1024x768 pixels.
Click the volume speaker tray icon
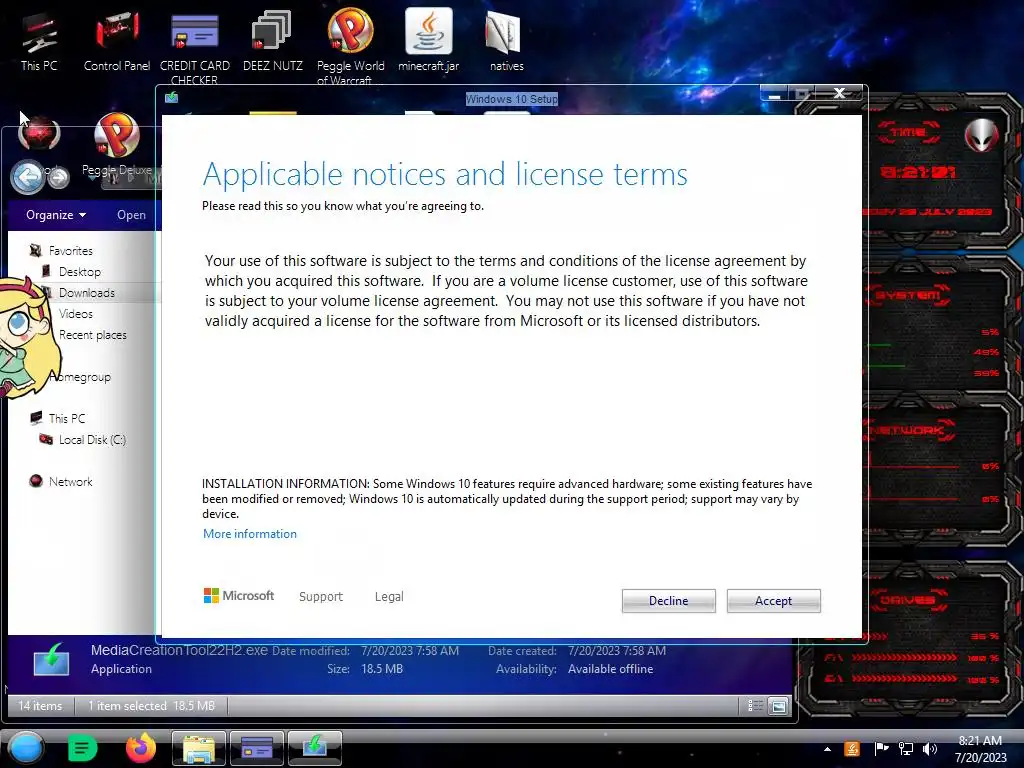(x=930, y=749)
